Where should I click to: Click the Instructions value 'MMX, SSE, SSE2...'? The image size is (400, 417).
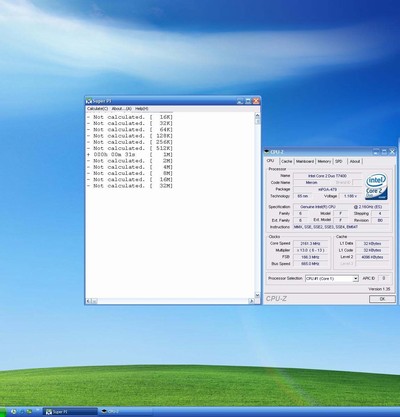(x=341, y=227)
